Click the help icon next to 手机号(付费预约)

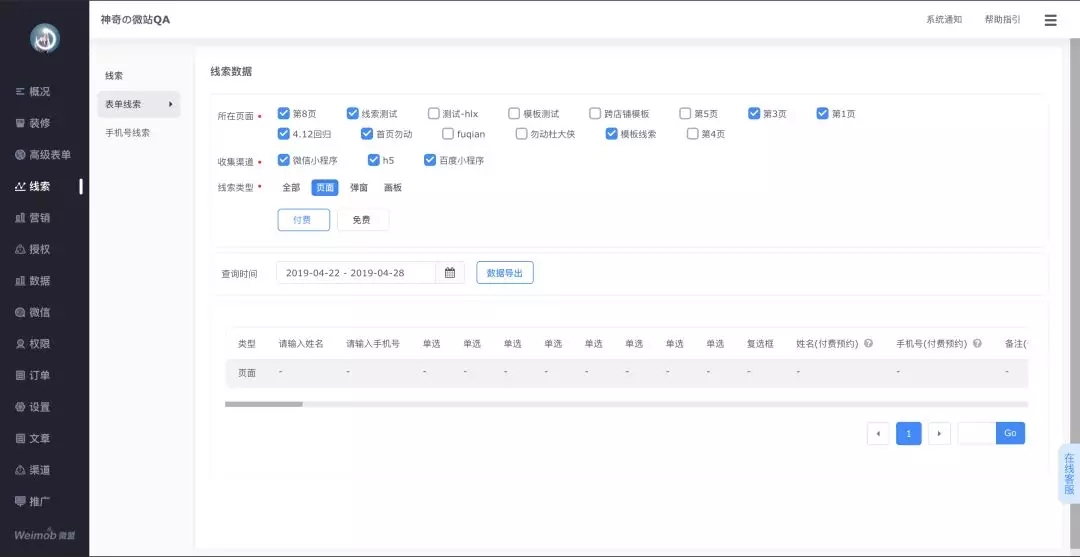pyautogui.click(x=977, y=343)
